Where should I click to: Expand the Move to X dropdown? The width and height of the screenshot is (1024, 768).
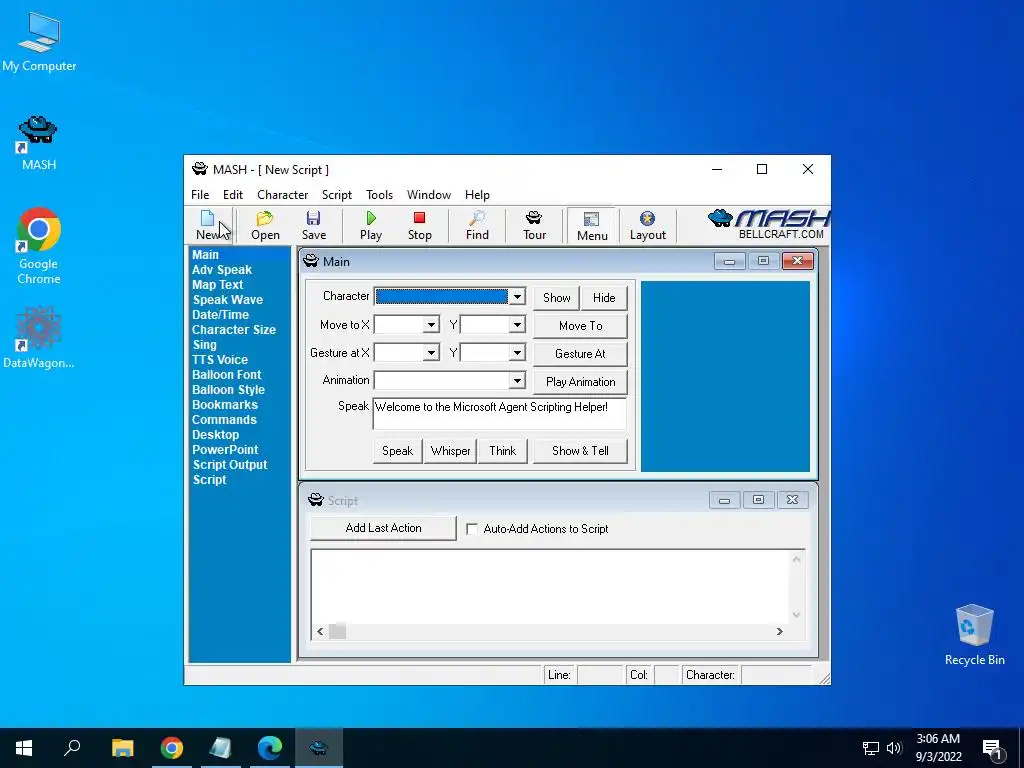(431, 325)
